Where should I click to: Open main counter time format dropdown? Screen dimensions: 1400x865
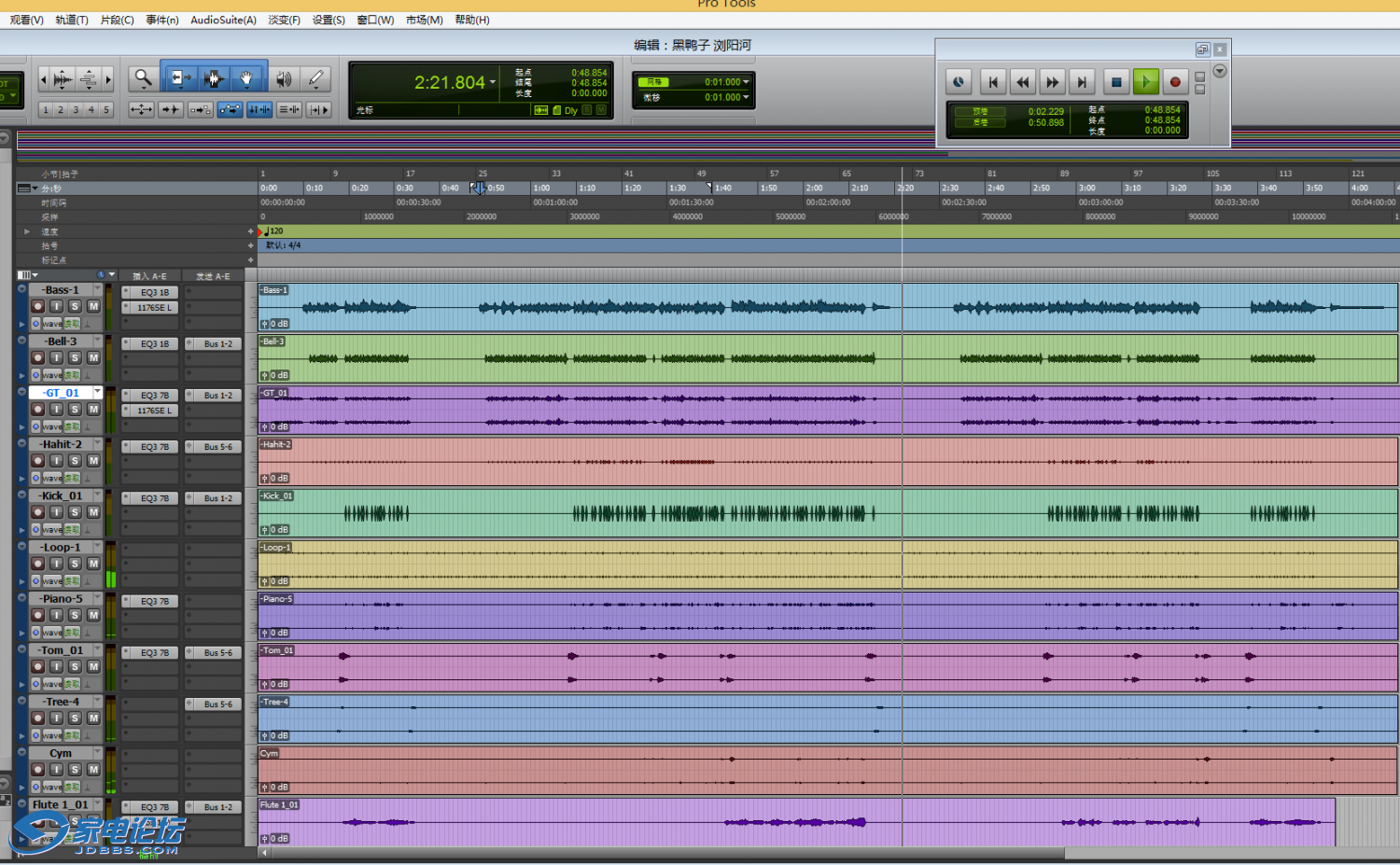[x=493, y=82]
